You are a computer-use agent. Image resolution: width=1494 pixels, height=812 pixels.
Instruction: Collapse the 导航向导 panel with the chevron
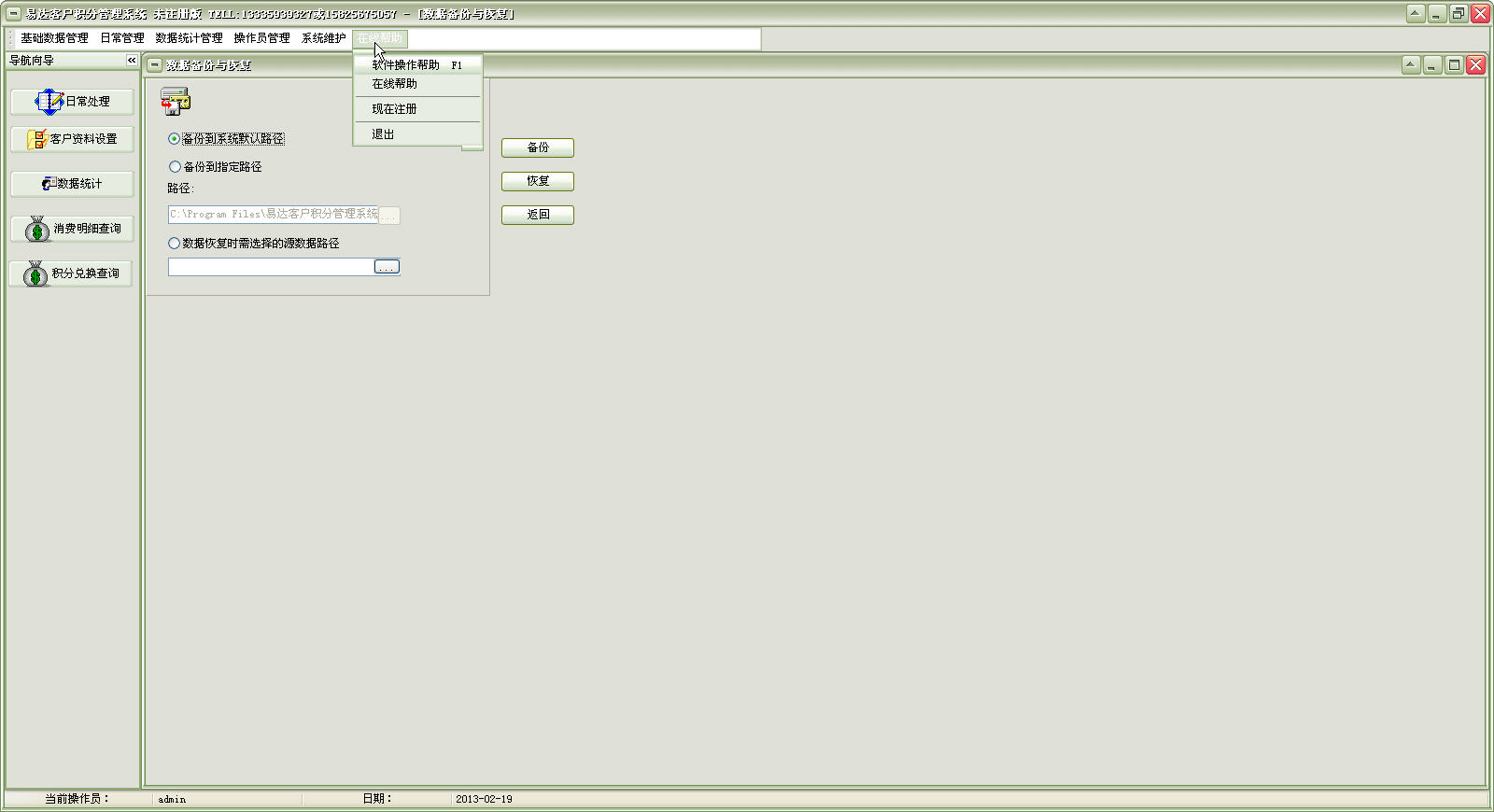pos(132,60)
